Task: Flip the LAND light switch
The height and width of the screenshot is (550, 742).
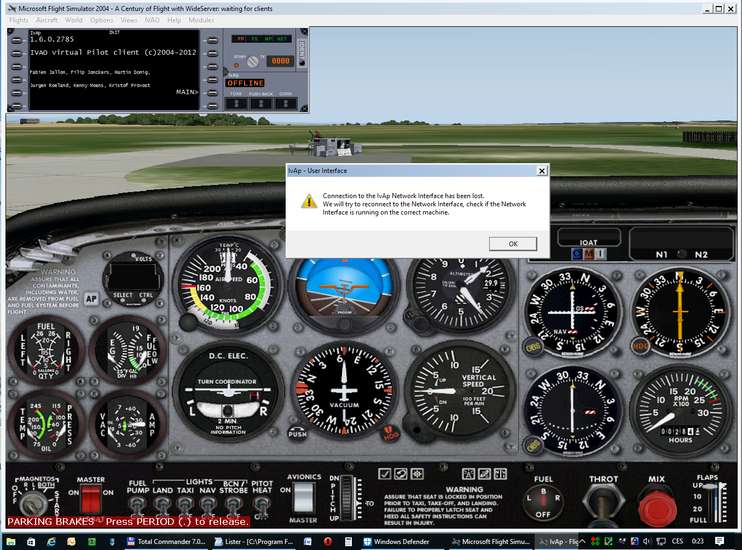Action: coord(162,506)
